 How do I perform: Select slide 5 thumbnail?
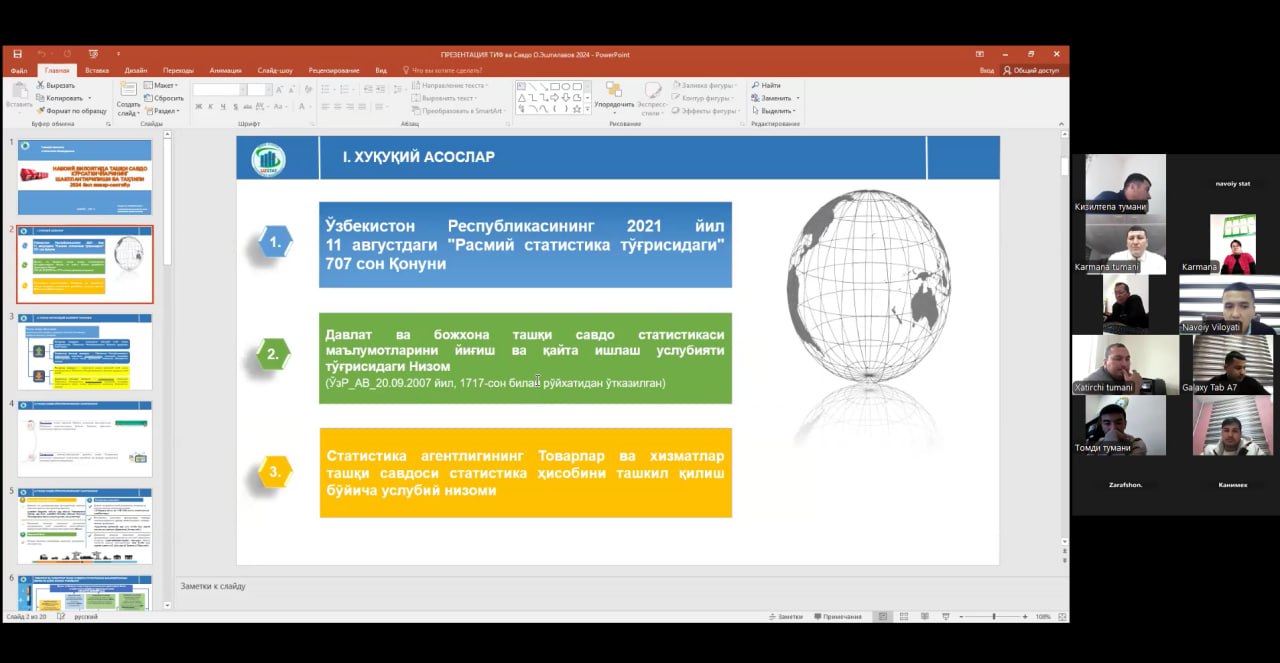pos(85,526)
